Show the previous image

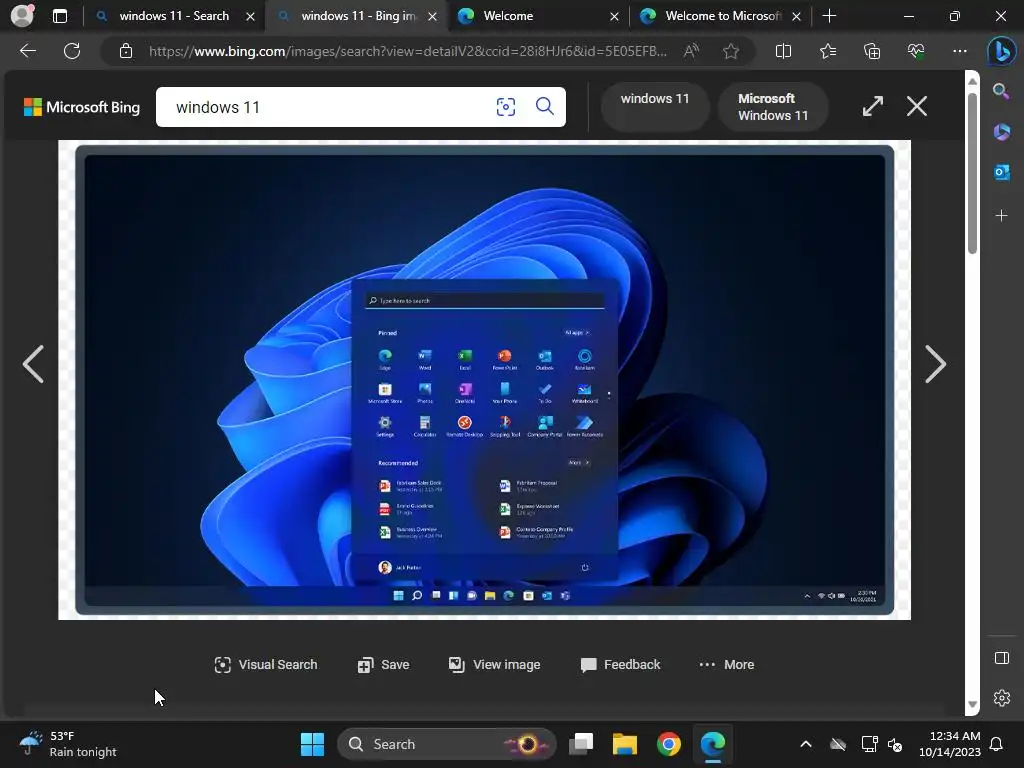tap(33, 364)
